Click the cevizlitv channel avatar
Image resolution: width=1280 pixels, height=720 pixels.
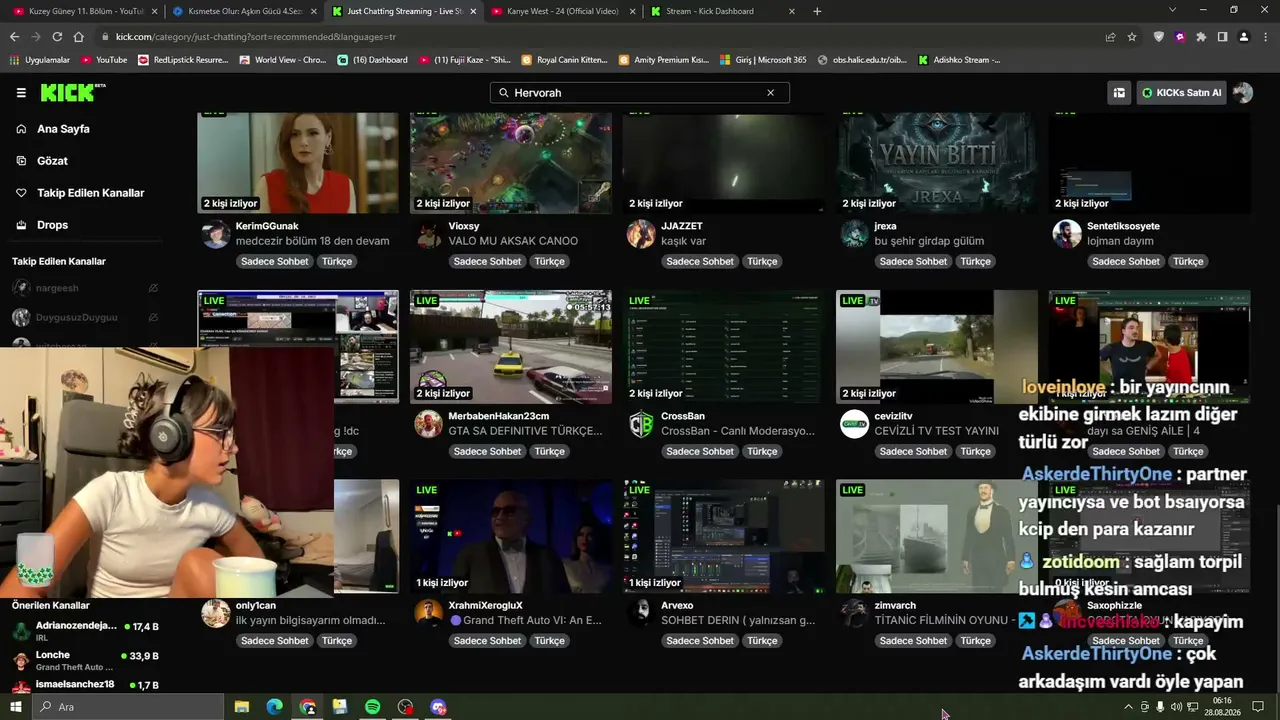pos(854,424)
